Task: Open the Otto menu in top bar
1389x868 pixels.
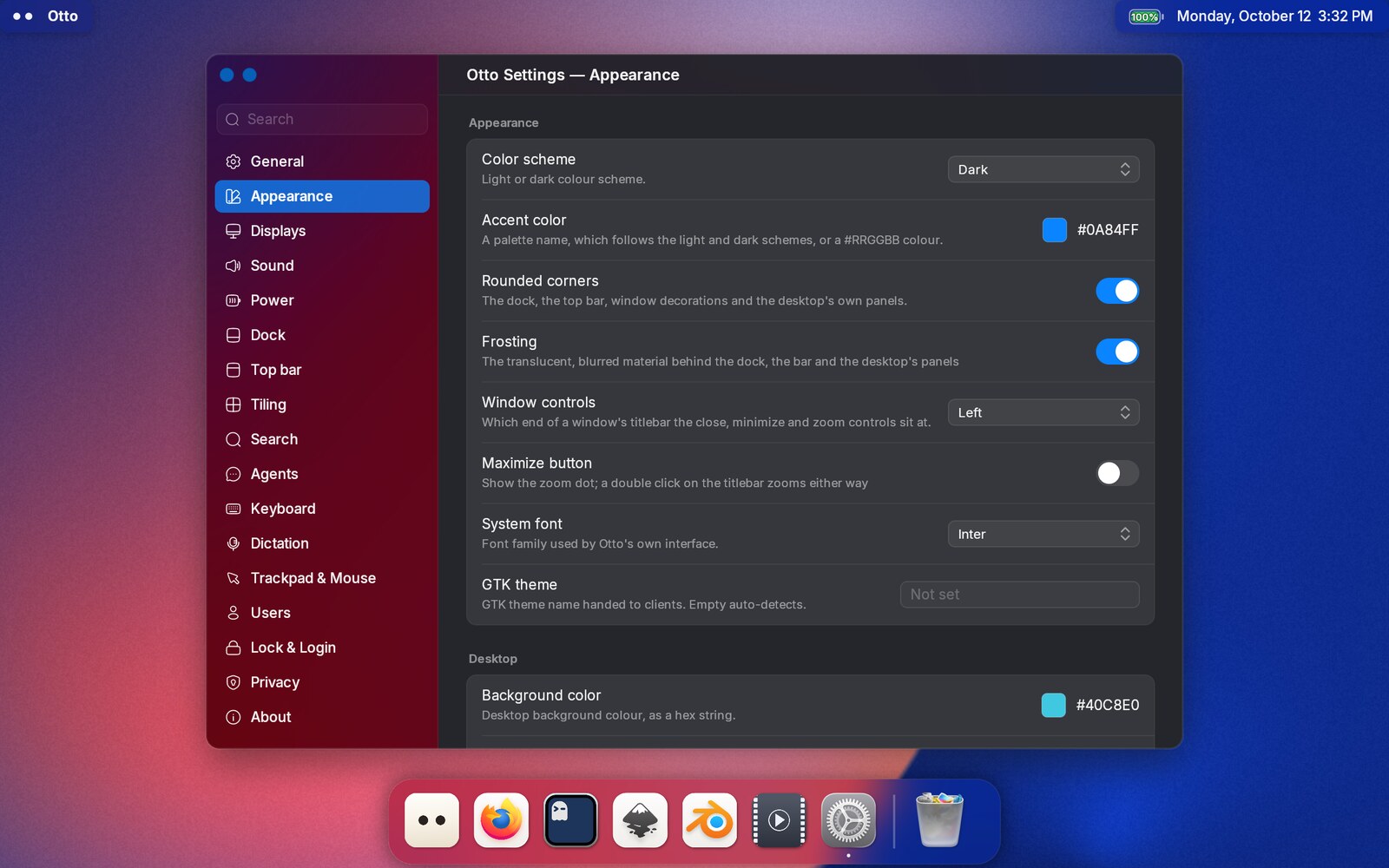Action: pyautogui.click(x=63, y=16)
